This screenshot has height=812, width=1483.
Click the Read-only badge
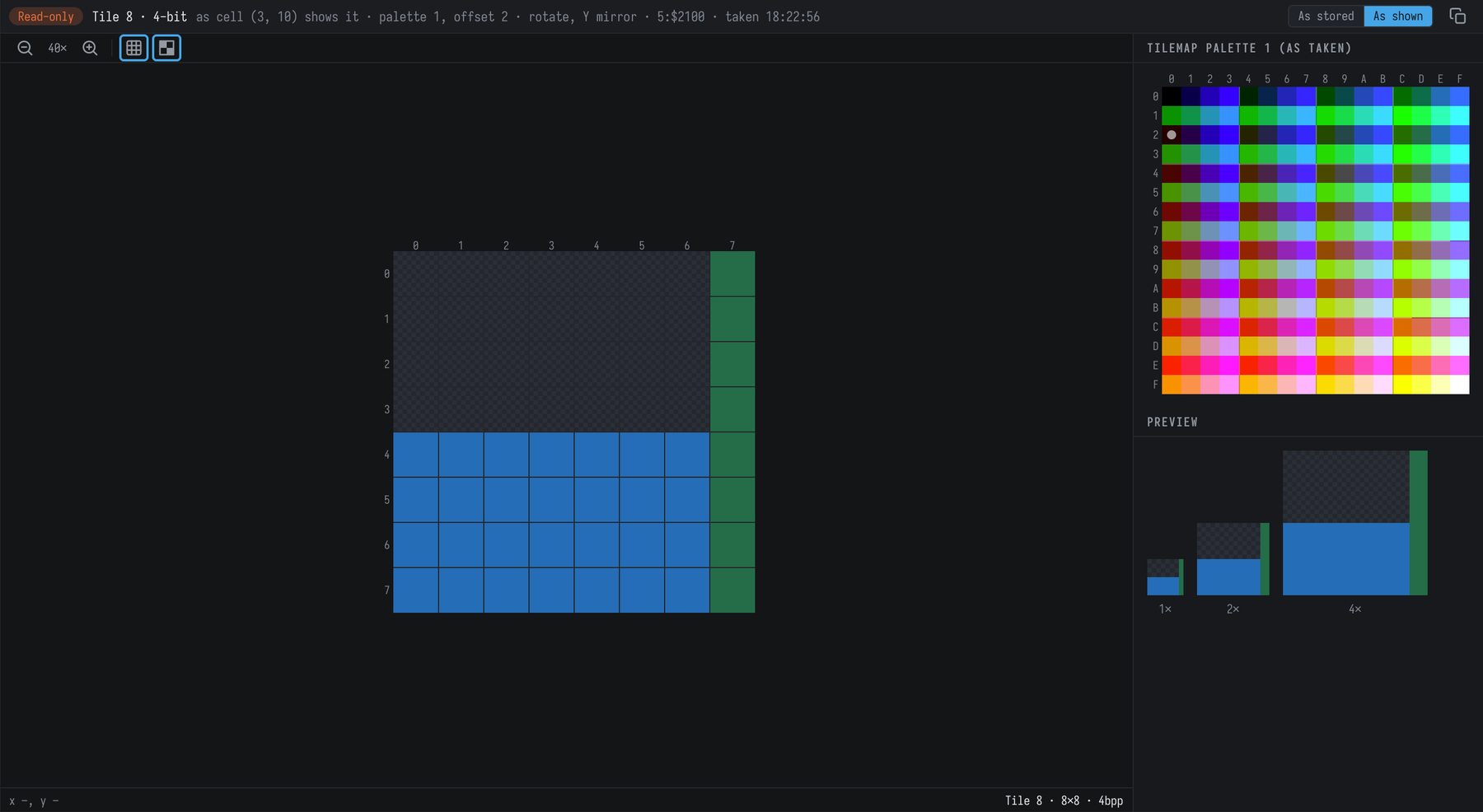(x=46, y=16)
